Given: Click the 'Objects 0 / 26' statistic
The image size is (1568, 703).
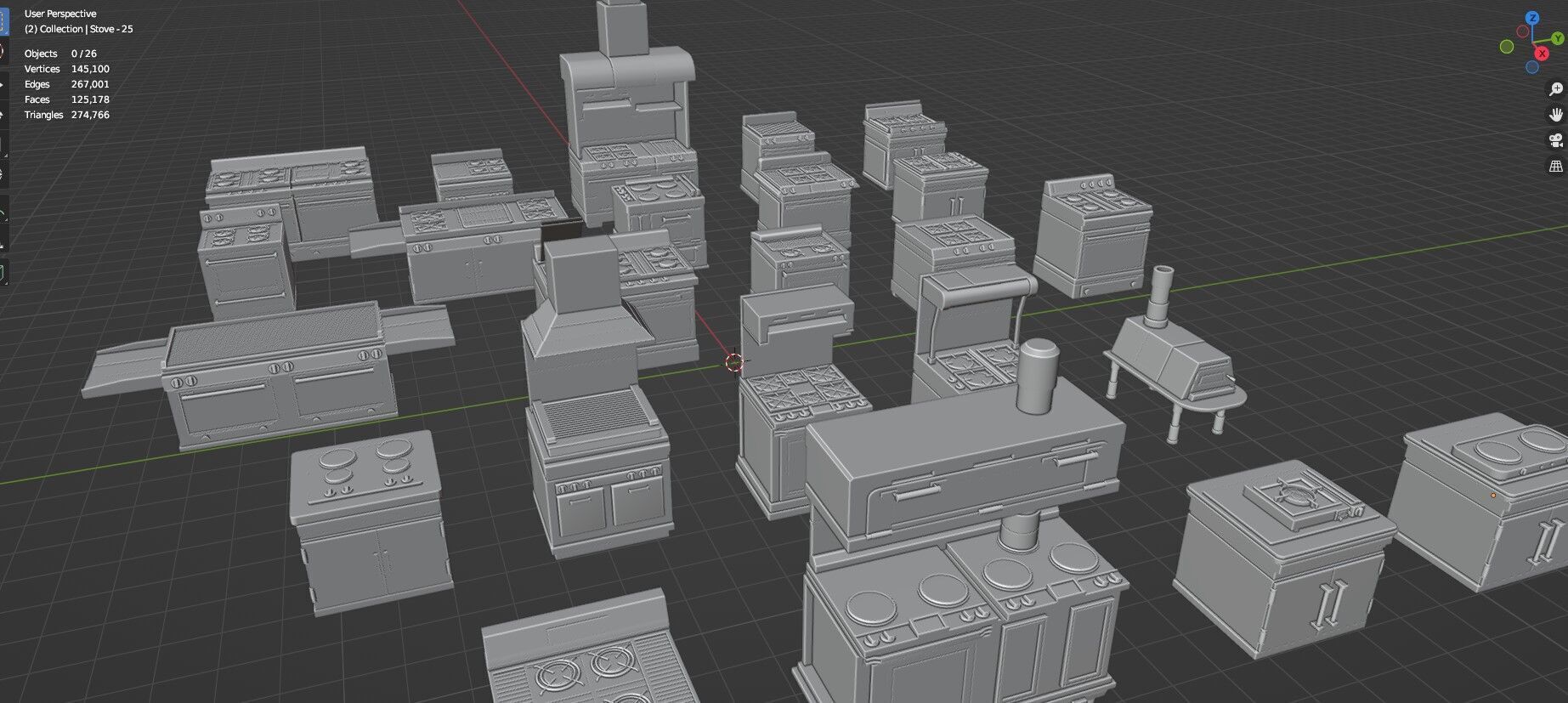Looking at the screenshot, I should (x=60, y=54).
